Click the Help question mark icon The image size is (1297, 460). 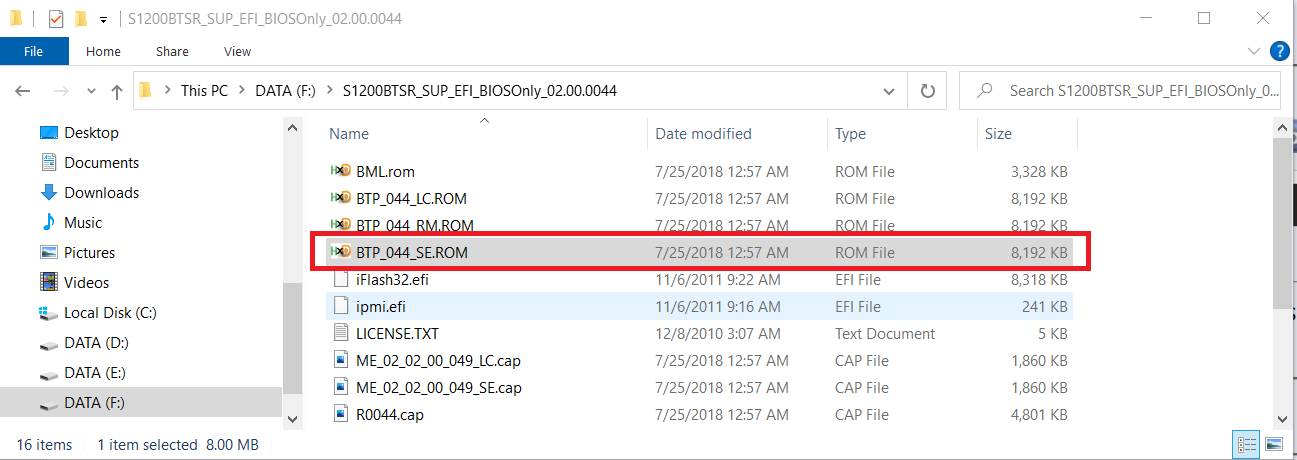pos(1279,51)
